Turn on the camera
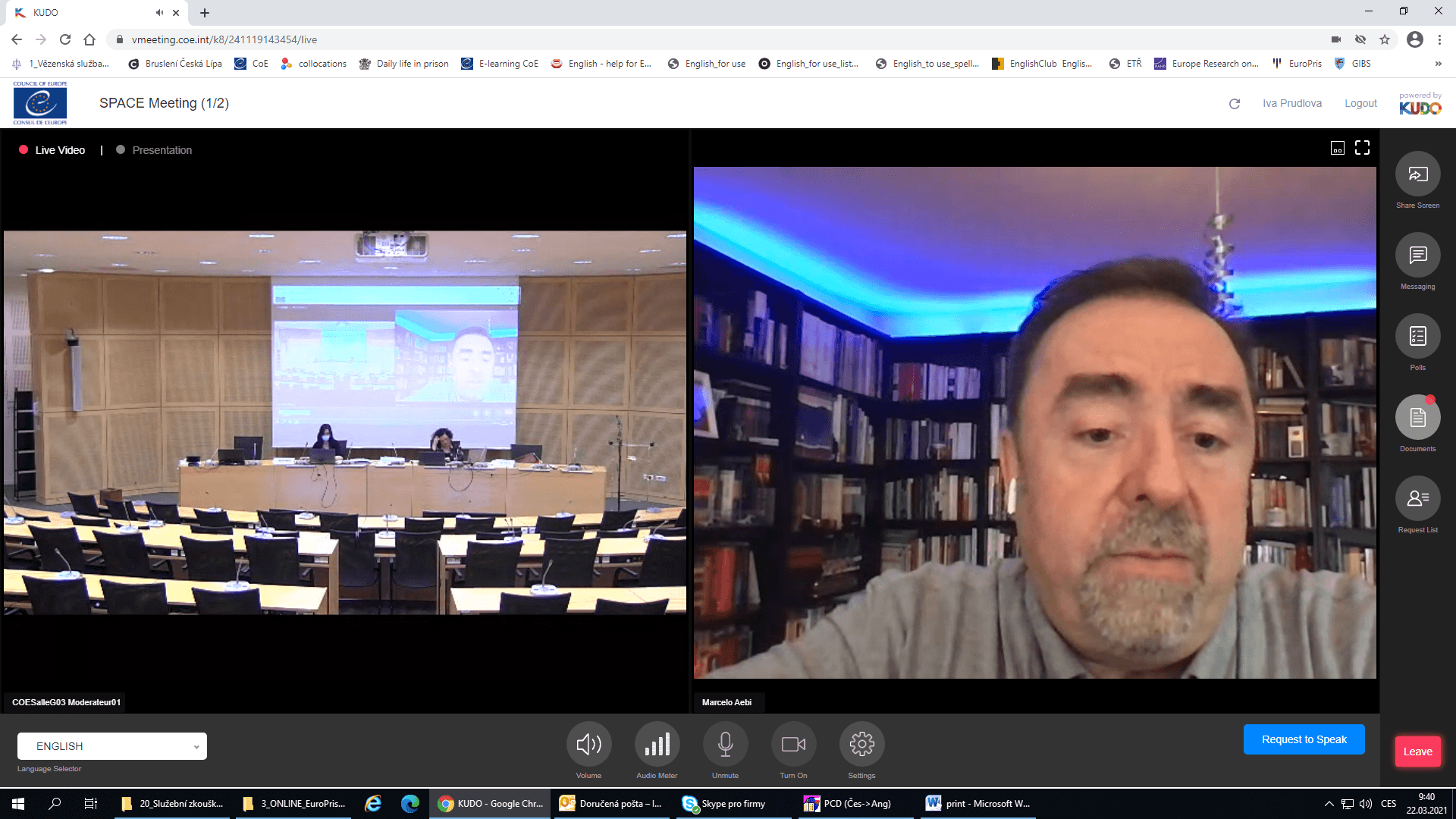This screenshot has height=819, width=1456. pos(793,745)
